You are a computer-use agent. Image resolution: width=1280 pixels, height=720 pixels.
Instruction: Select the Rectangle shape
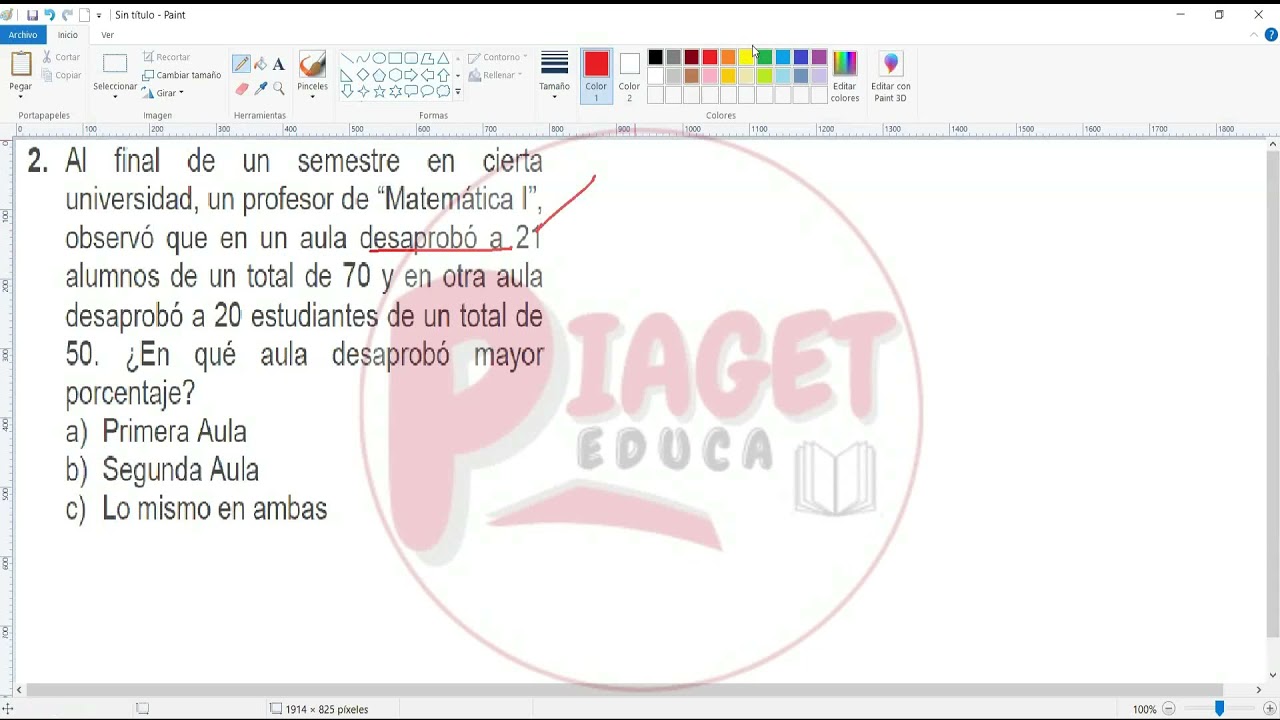click(395, 58)
